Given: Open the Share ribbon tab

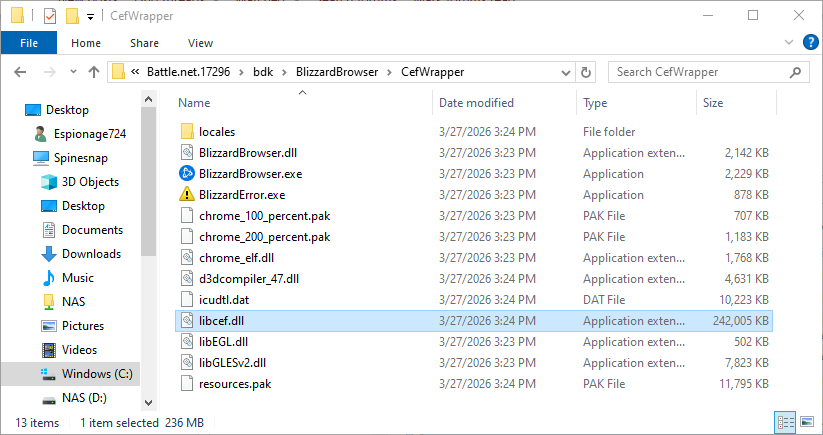Looking at the screenshot, I should coord(144,43).
